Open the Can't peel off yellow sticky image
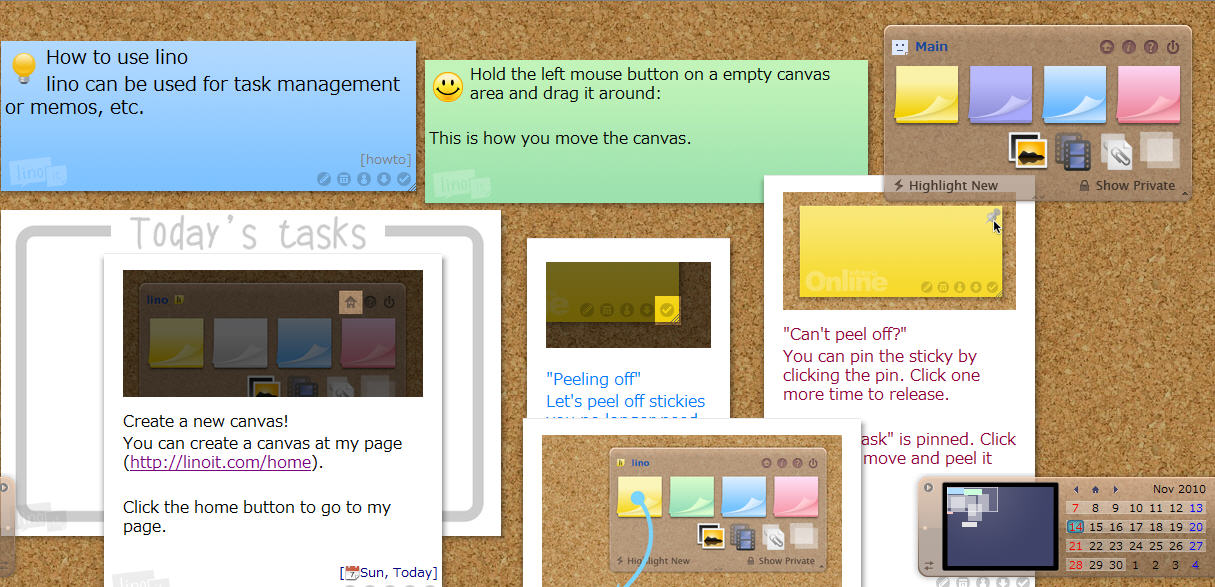 pyautogui.click(x=899, y=251)
